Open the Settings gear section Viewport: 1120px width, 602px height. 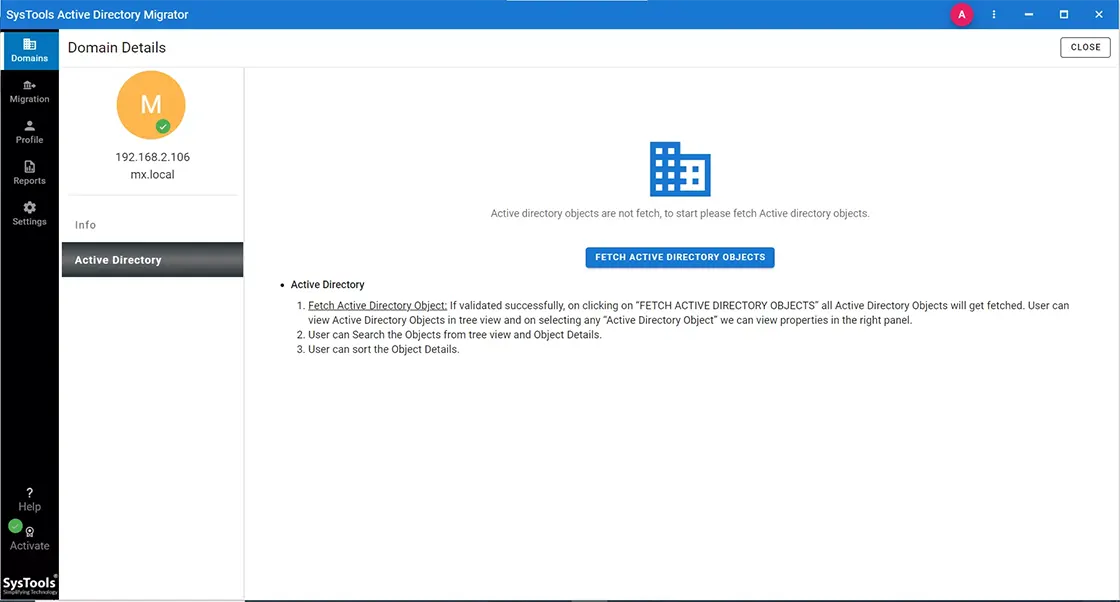tap(29, 214)
